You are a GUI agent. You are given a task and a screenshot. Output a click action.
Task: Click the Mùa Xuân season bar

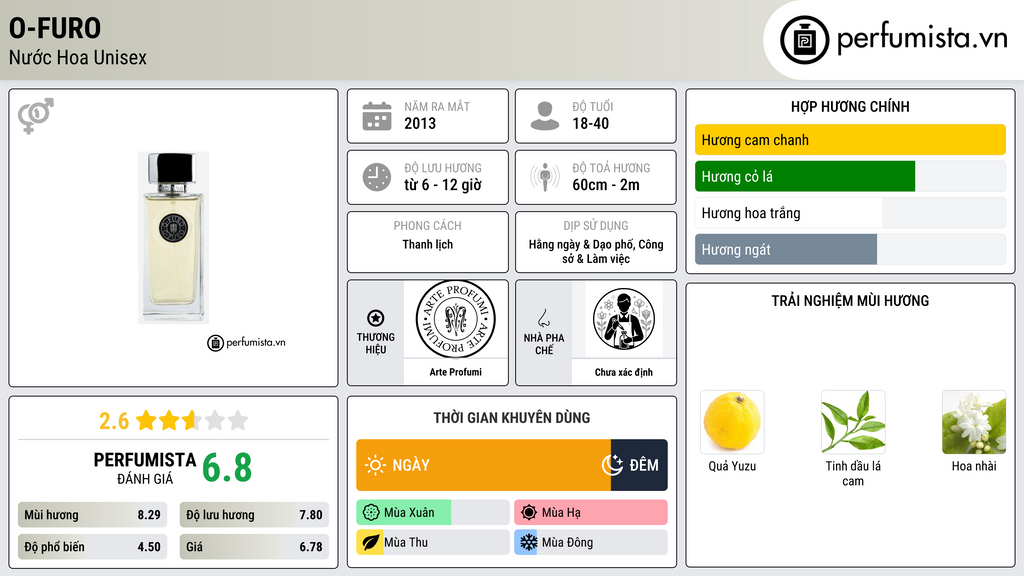[x=433, y=513]
